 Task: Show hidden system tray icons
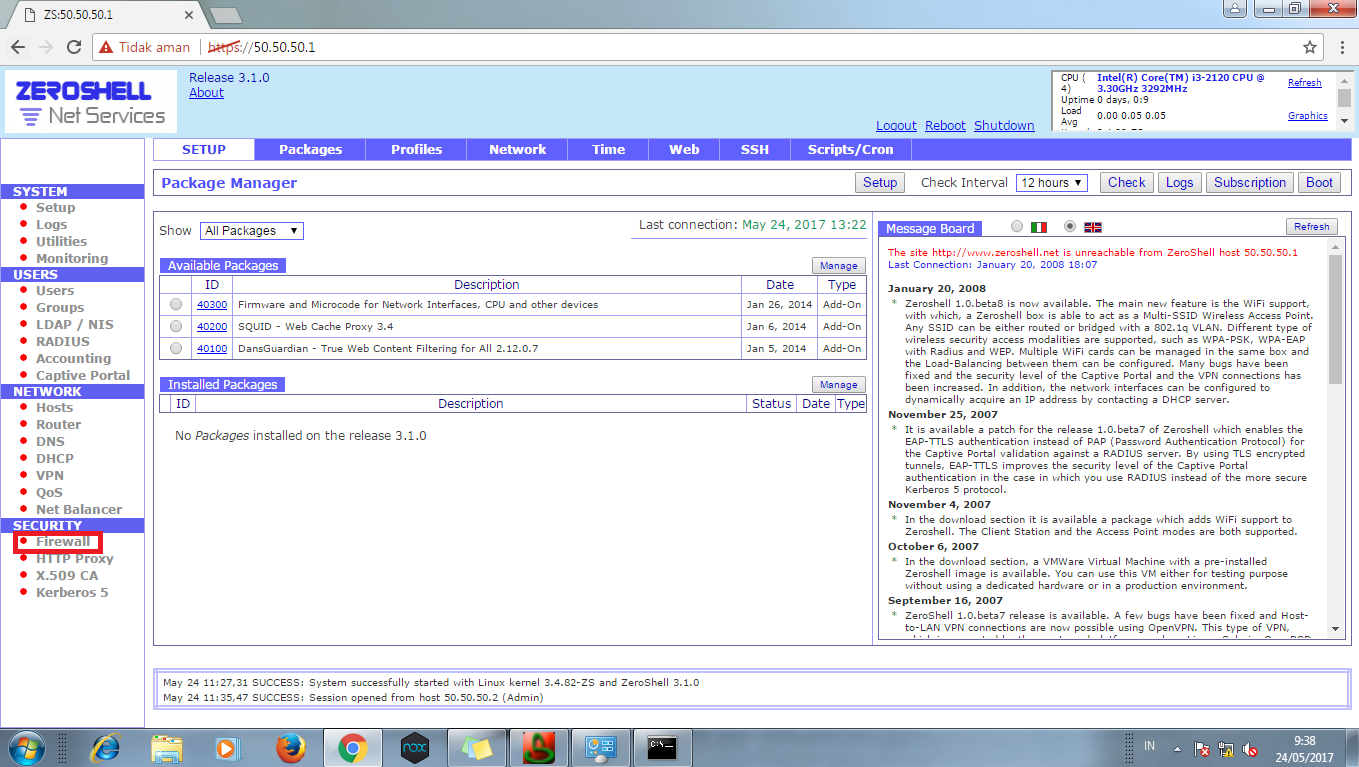pyautogui.click(x=1177, y=748)
